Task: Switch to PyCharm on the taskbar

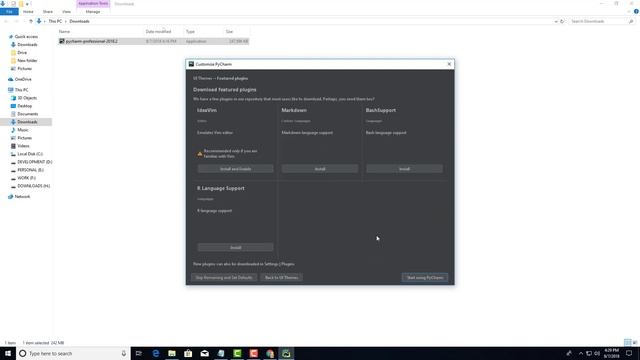Action: coord(286,353)
